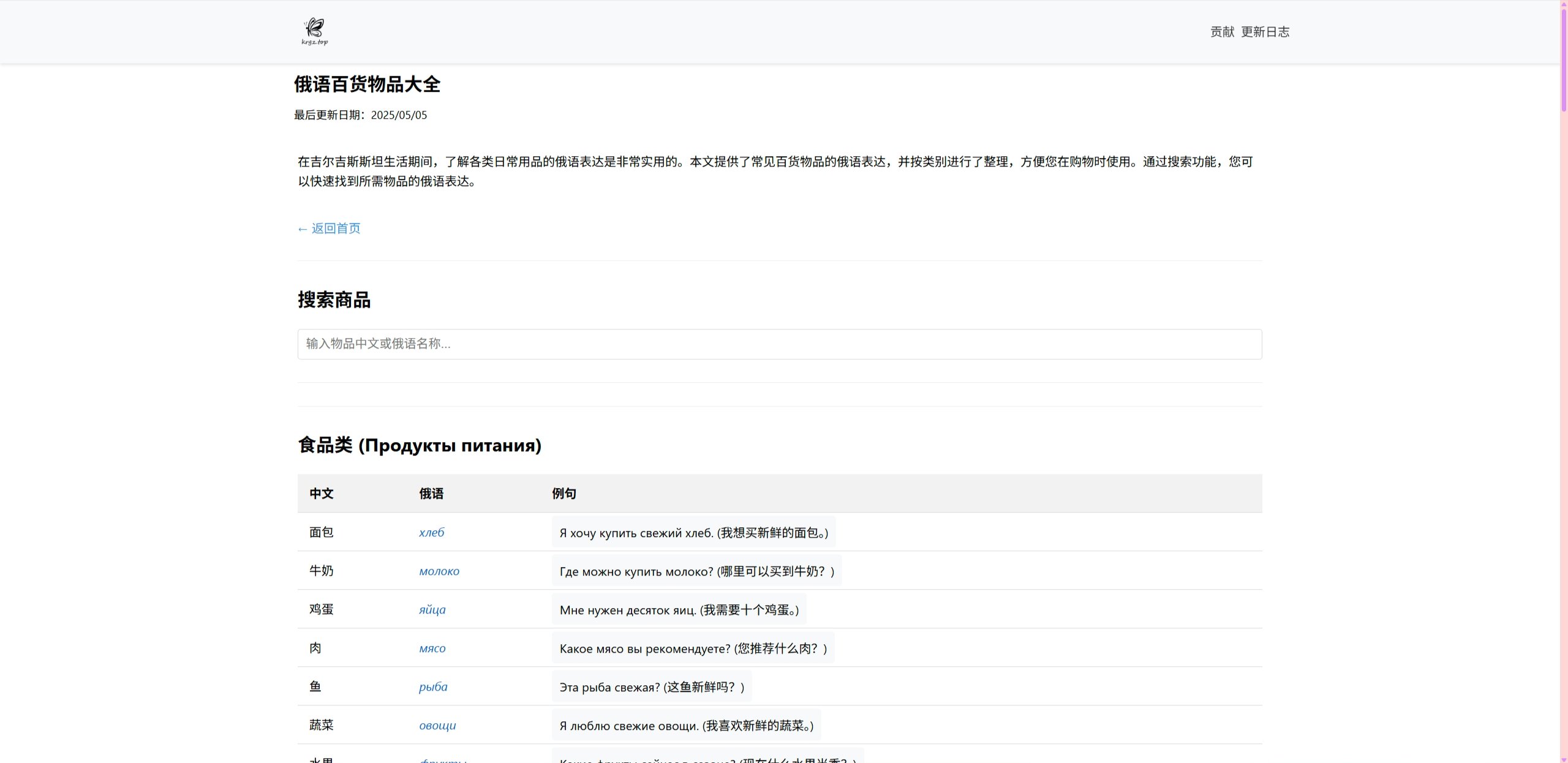The height and width of the screenshot is (763, 1568).
Task: Click the 俄语 column header
Action: pos(431,494)
